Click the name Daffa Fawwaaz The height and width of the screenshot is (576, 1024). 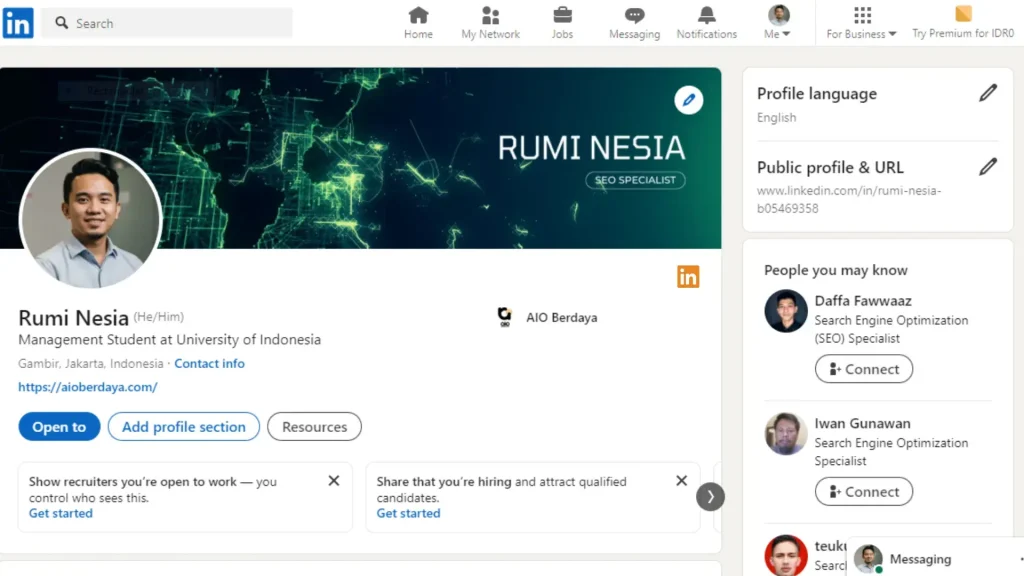tap(863, 301)
